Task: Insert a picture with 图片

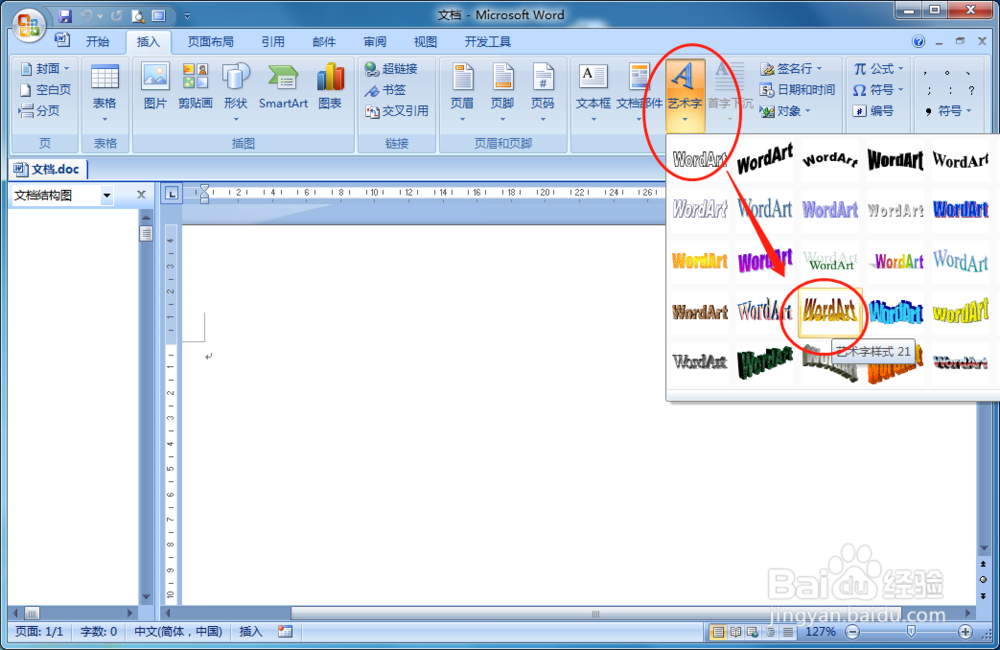Action: click(155, 87)
